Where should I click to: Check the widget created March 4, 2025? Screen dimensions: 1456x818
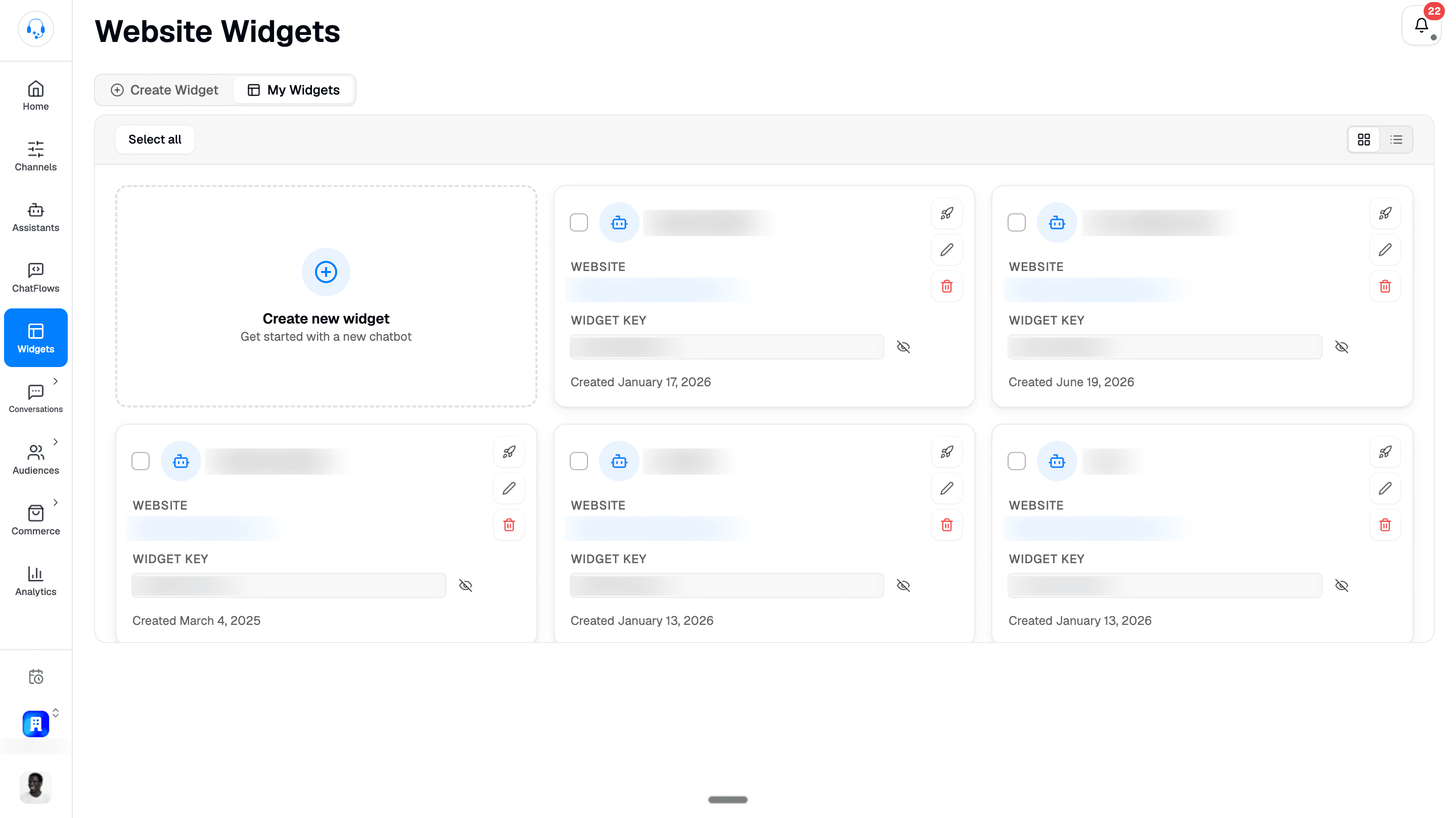click(x=141, y=461)
